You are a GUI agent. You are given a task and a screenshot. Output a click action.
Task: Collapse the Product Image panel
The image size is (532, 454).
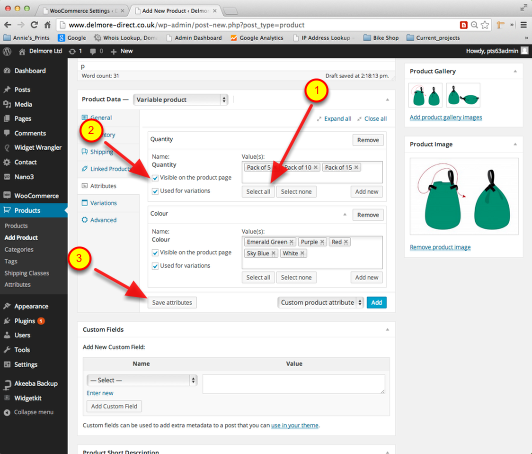[515, 144]
